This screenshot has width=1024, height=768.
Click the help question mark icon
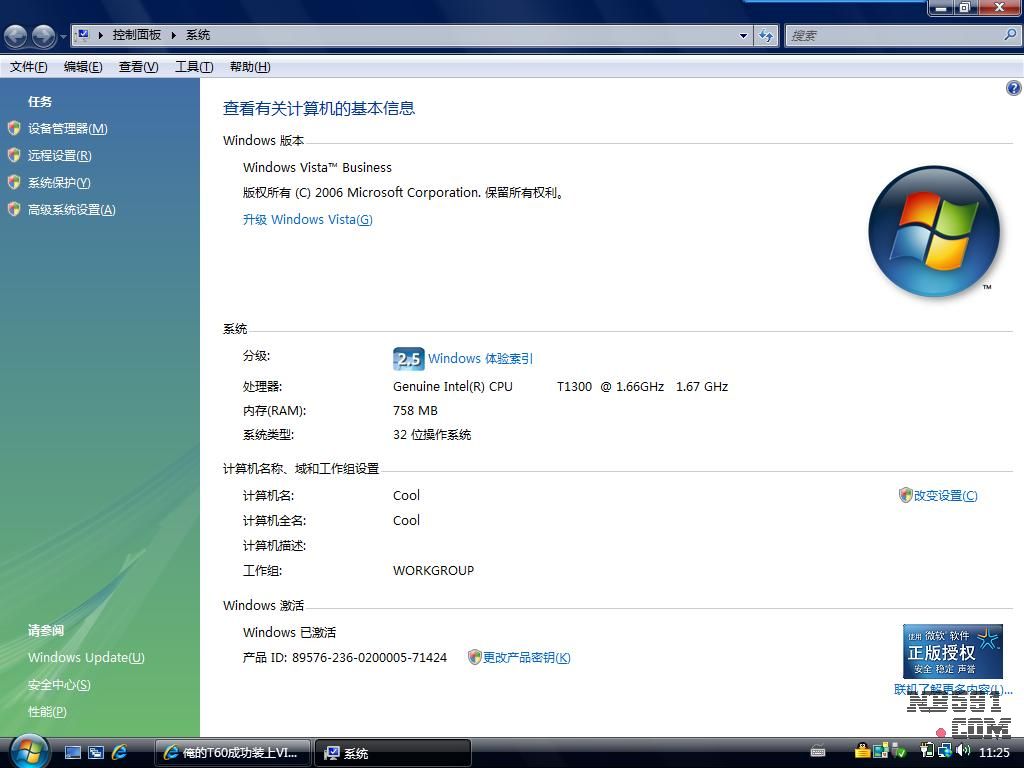1013,88
